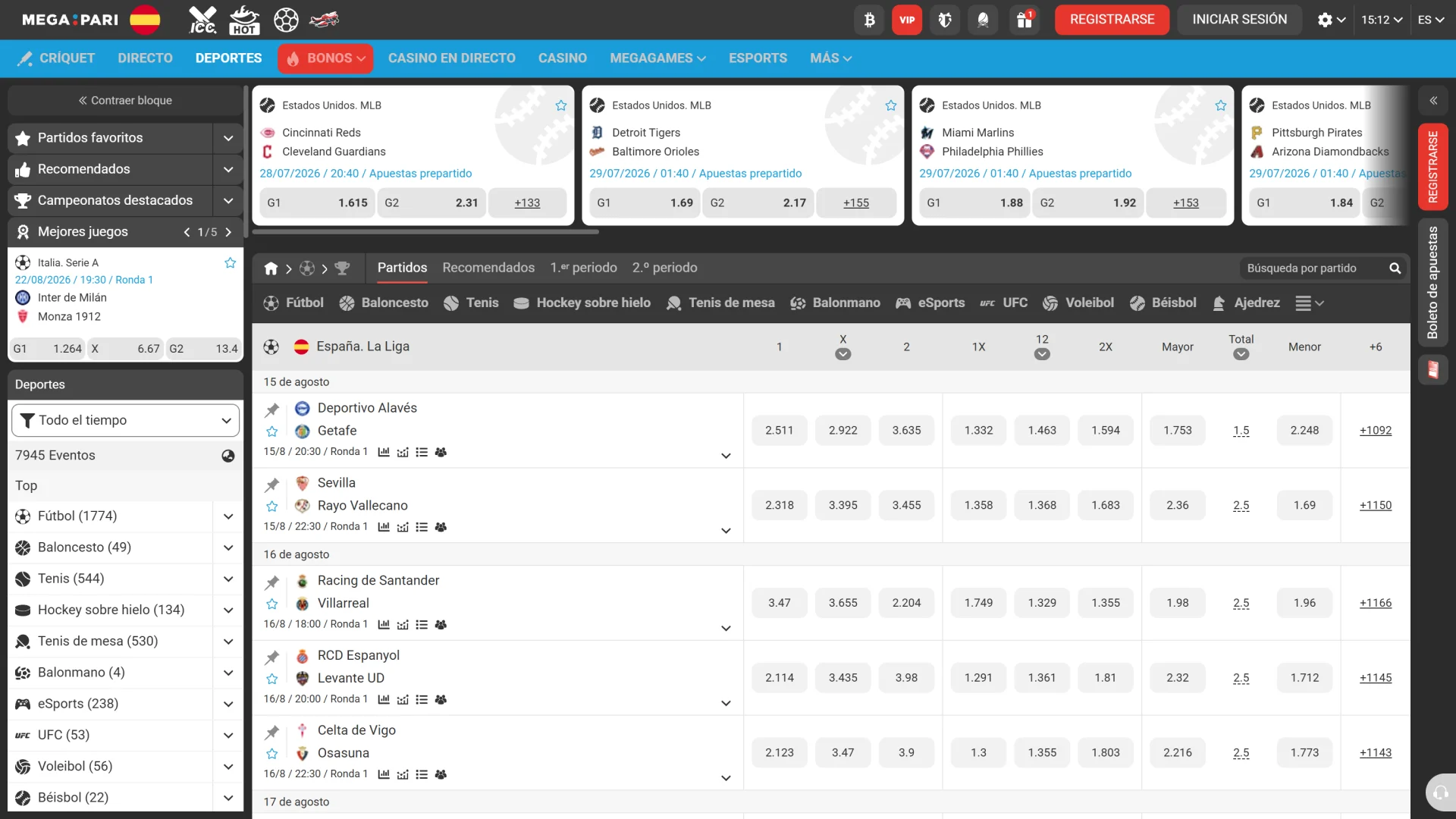Favorite the Inter de Milán match
The height and width of the screenshot is (819, 1456).
click(x=231, y=263)
